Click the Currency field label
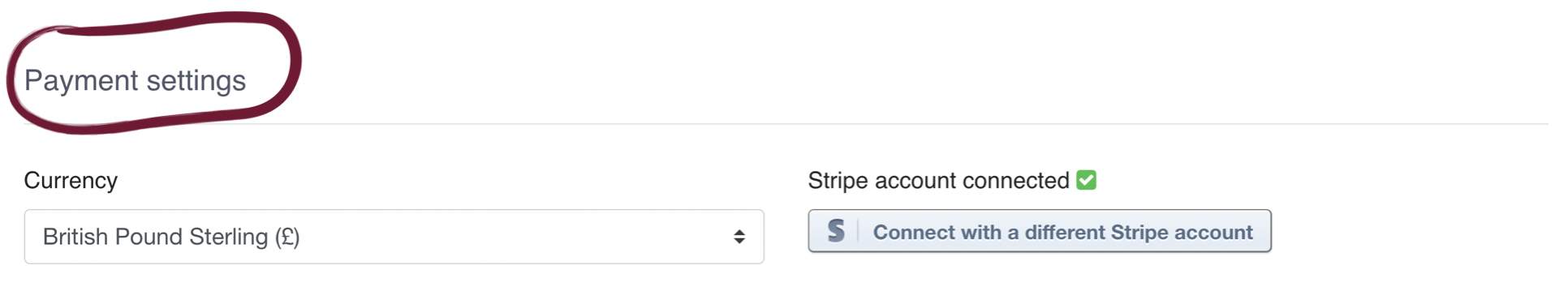1568x308 pixels. [71, 180]
